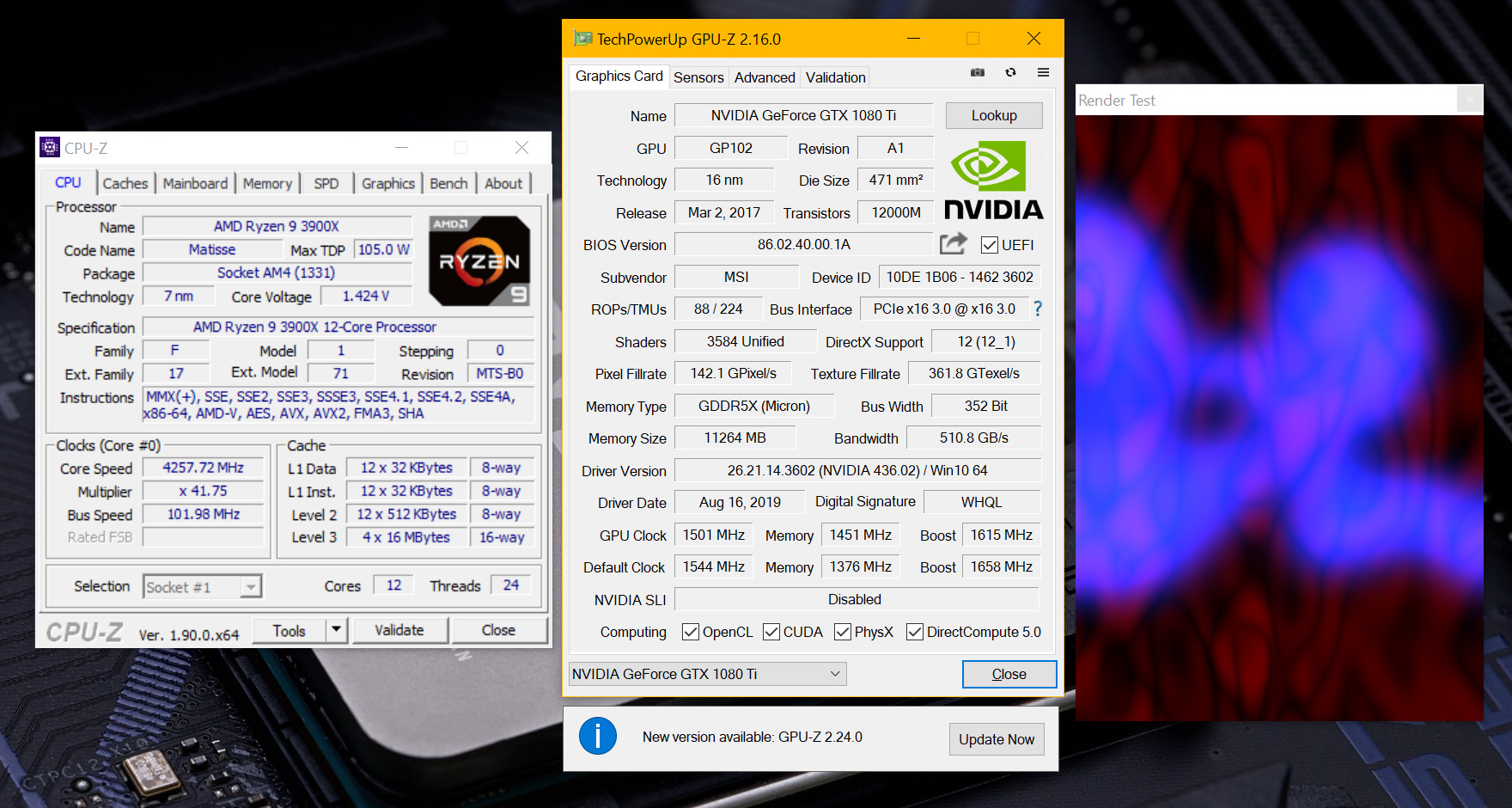Click the Core Voltage value field
This screenshot has height=808, width=1512.
point(366,296)
